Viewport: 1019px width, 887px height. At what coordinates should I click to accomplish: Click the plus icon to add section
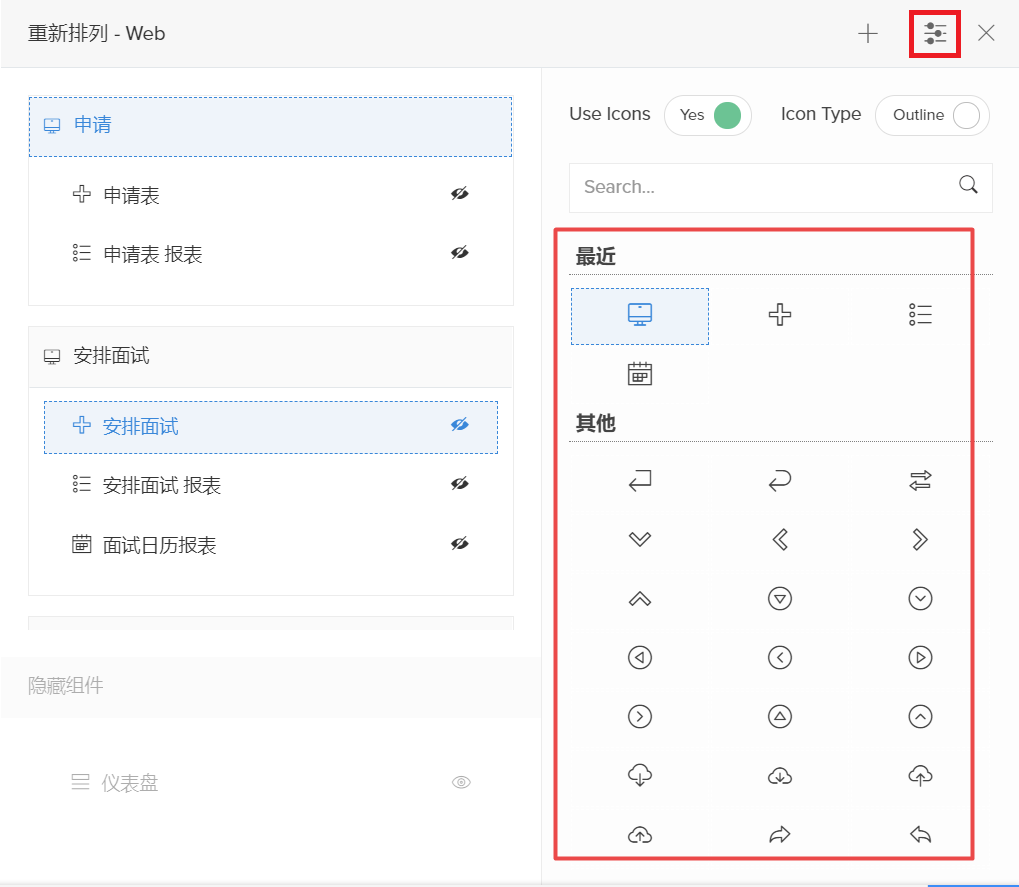(868, 34)
